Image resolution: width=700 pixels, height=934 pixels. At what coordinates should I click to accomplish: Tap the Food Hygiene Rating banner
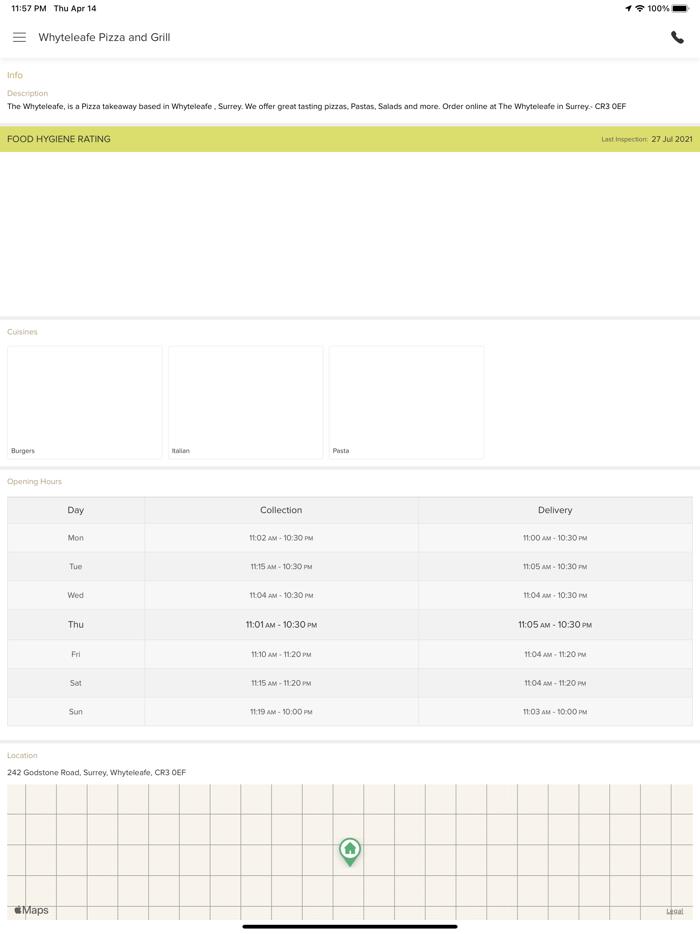tap(350, 139)
